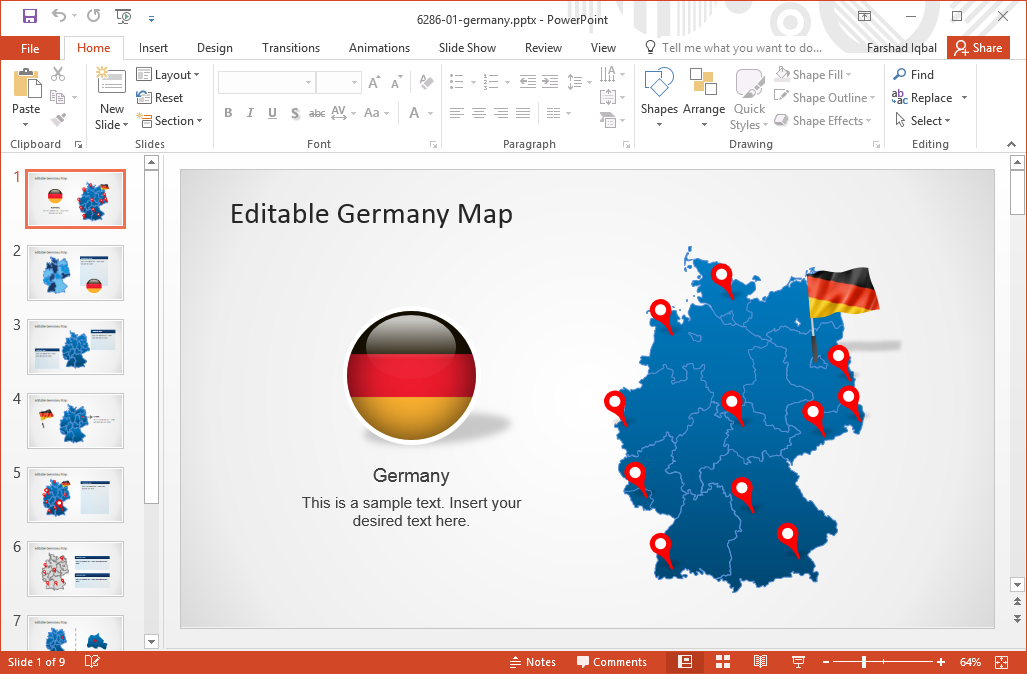Save the presentation with the floppy icon
The image size is (1027, 674).
point(29,16)
